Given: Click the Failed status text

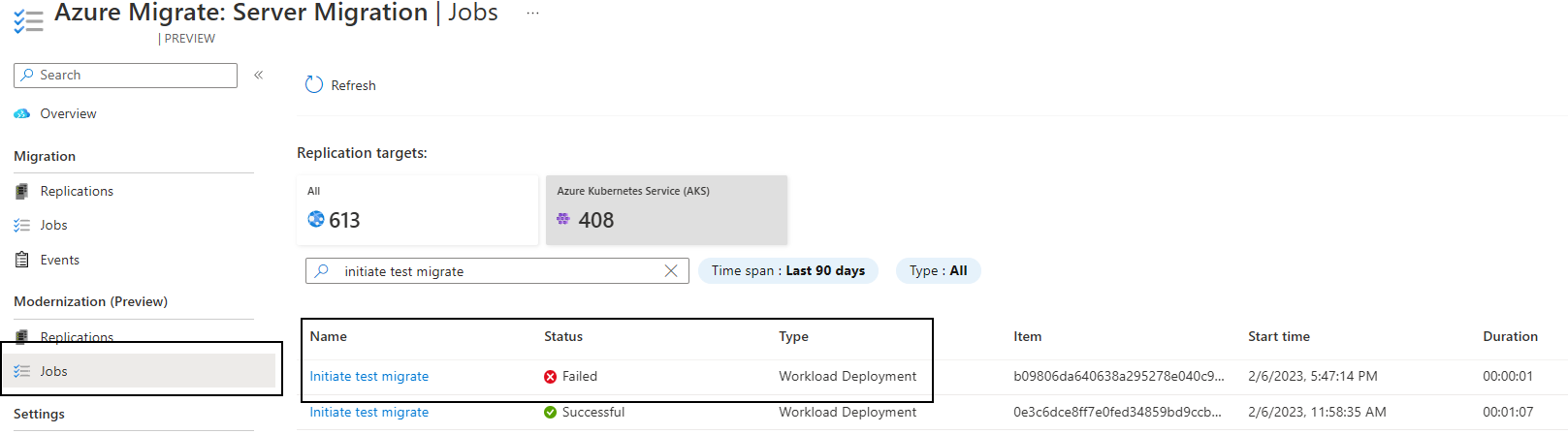Looking at the screenshot, I should pyautogui.click(x=580, y=376).
